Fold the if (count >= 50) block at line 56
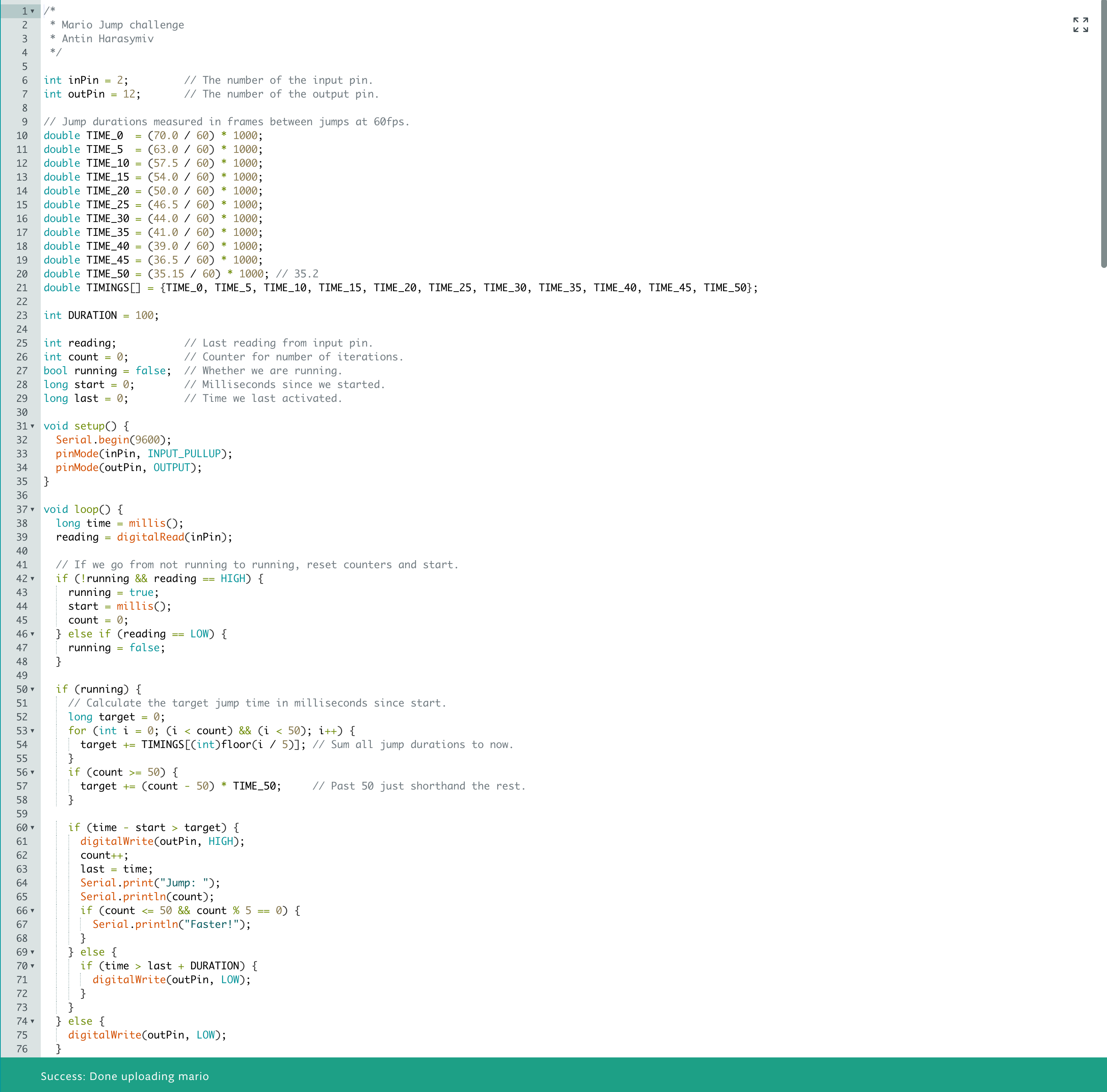1107x1092 pixels. 33,772
